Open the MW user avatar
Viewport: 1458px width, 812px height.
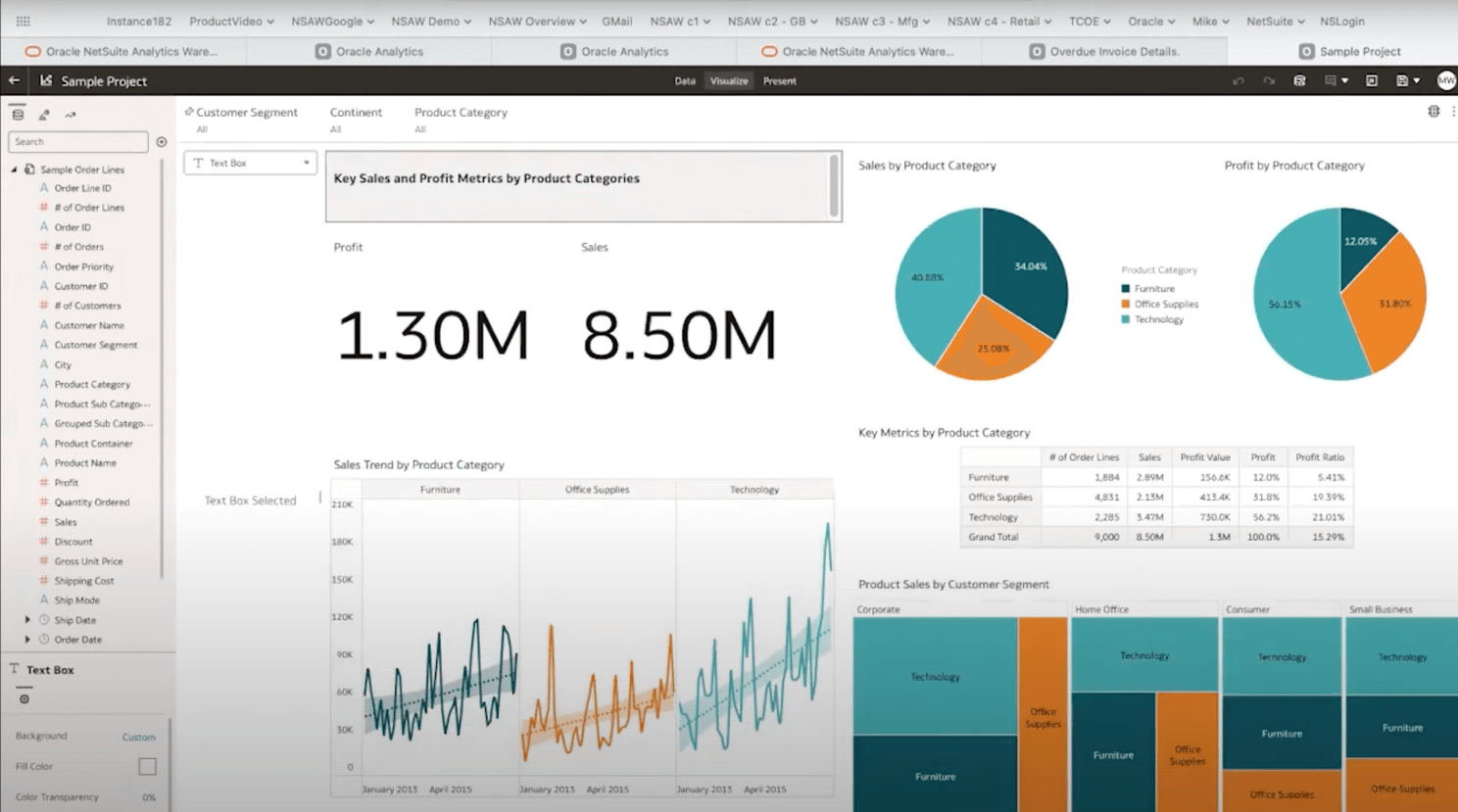coord(1445,80)
